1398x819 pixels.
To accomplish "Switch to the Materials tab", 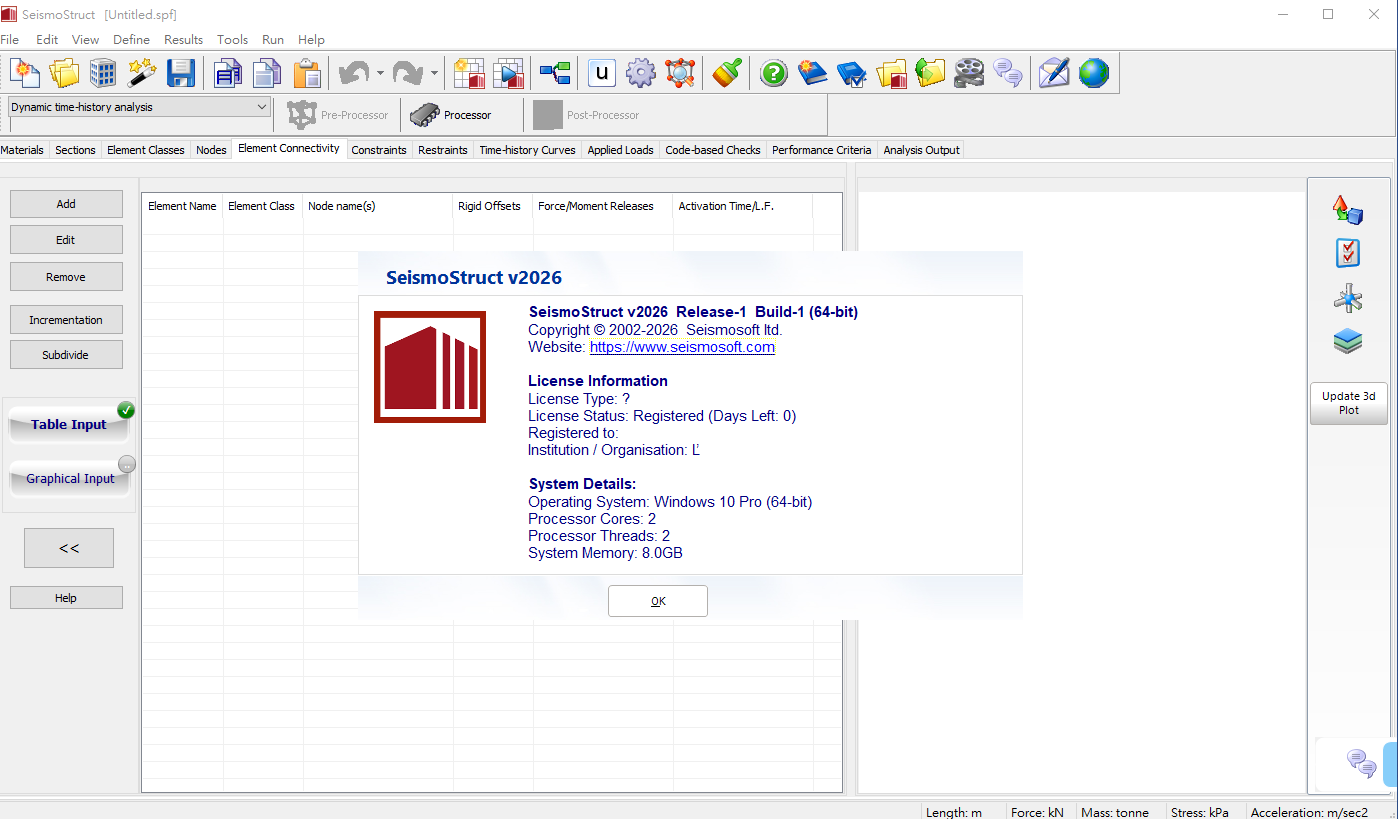I will pyautogui.click(x=22, y=150).
